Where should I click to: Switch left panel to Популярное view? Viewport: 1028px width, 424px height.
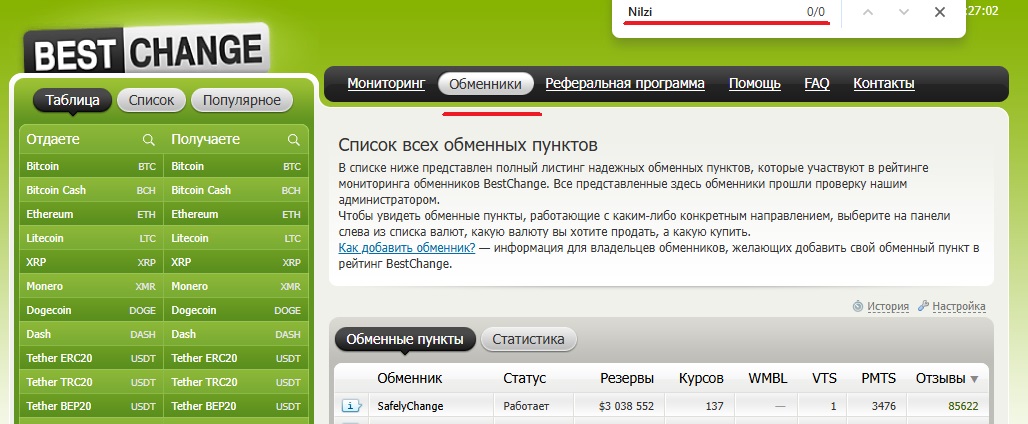tap(242, 100)
